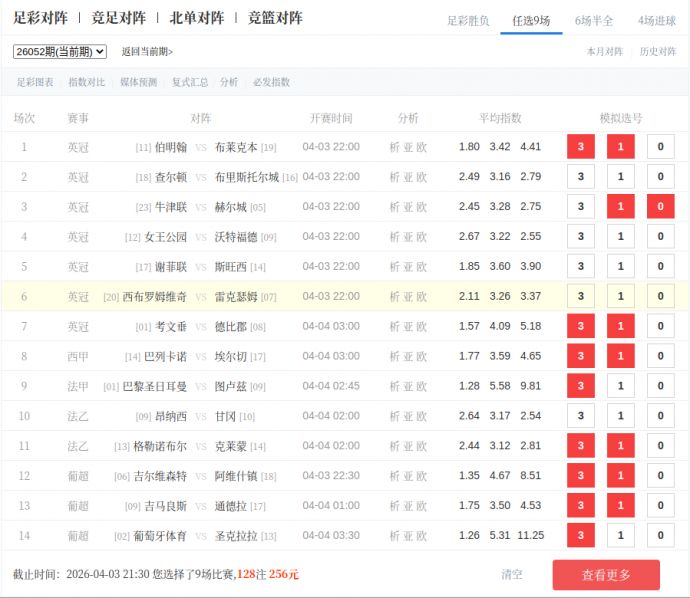Click the red 查看更多 button

click(x=606, y=575)
